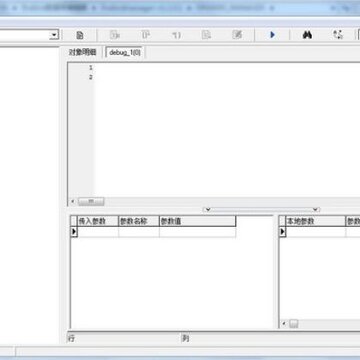Open search with the binoculars icon

[307, 35]
